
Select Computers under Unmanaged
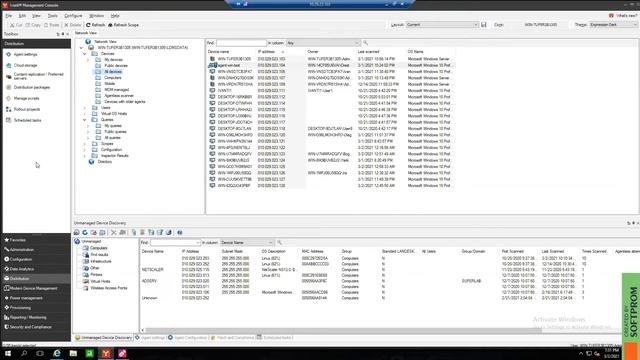[x=98, y=248]
